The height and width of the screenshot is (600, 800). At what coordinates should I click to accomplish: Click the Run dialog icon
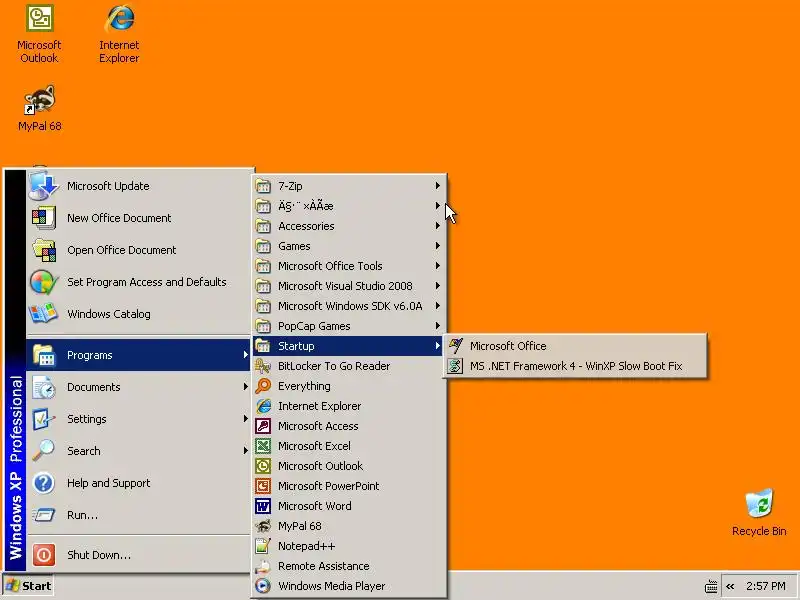point(43,515)
